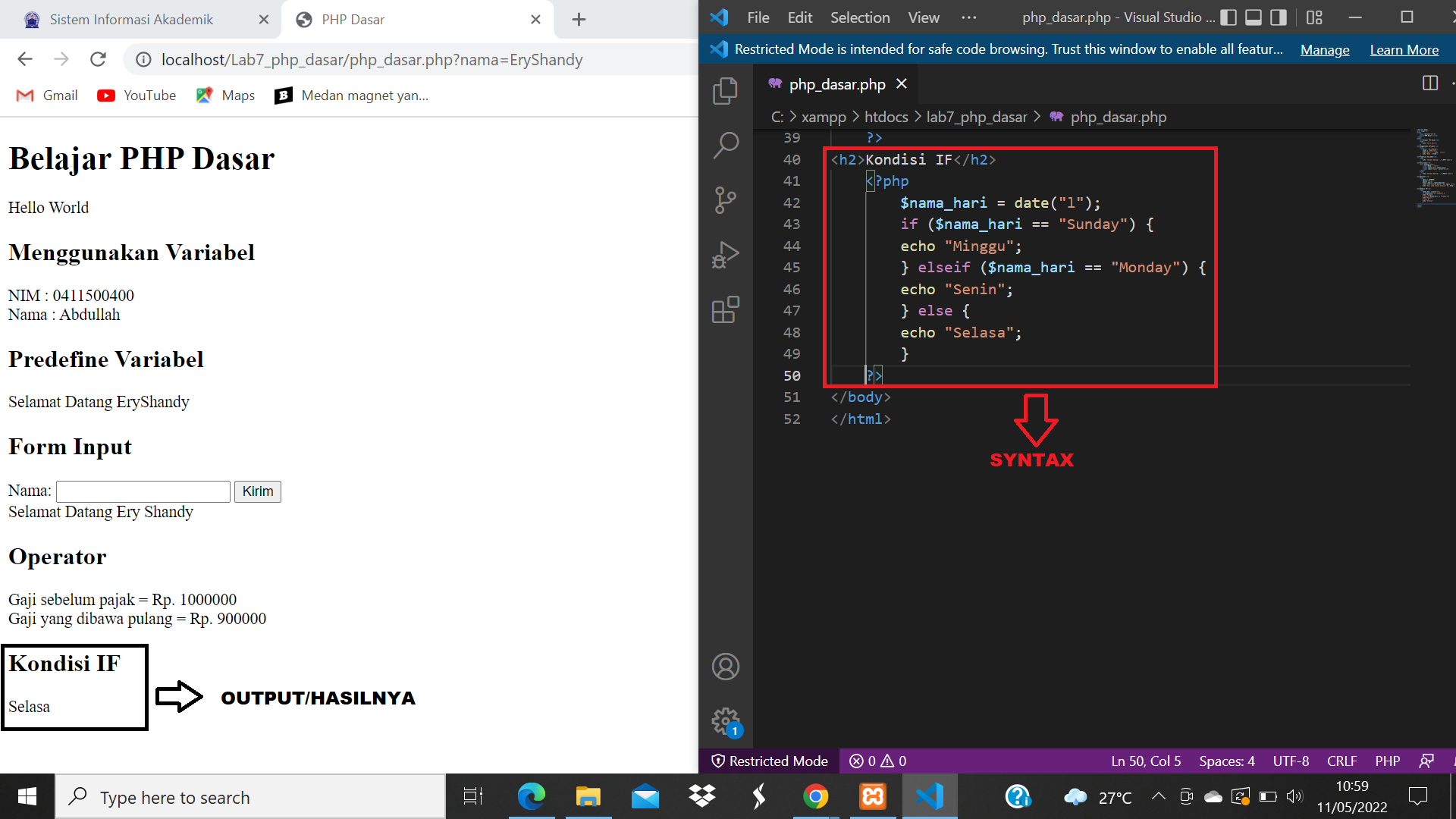This screenshot has width=1456, height=819.
Task: Open Search view in VS Code sidebar
Action: pyautogui.click(x=726, y=144)
